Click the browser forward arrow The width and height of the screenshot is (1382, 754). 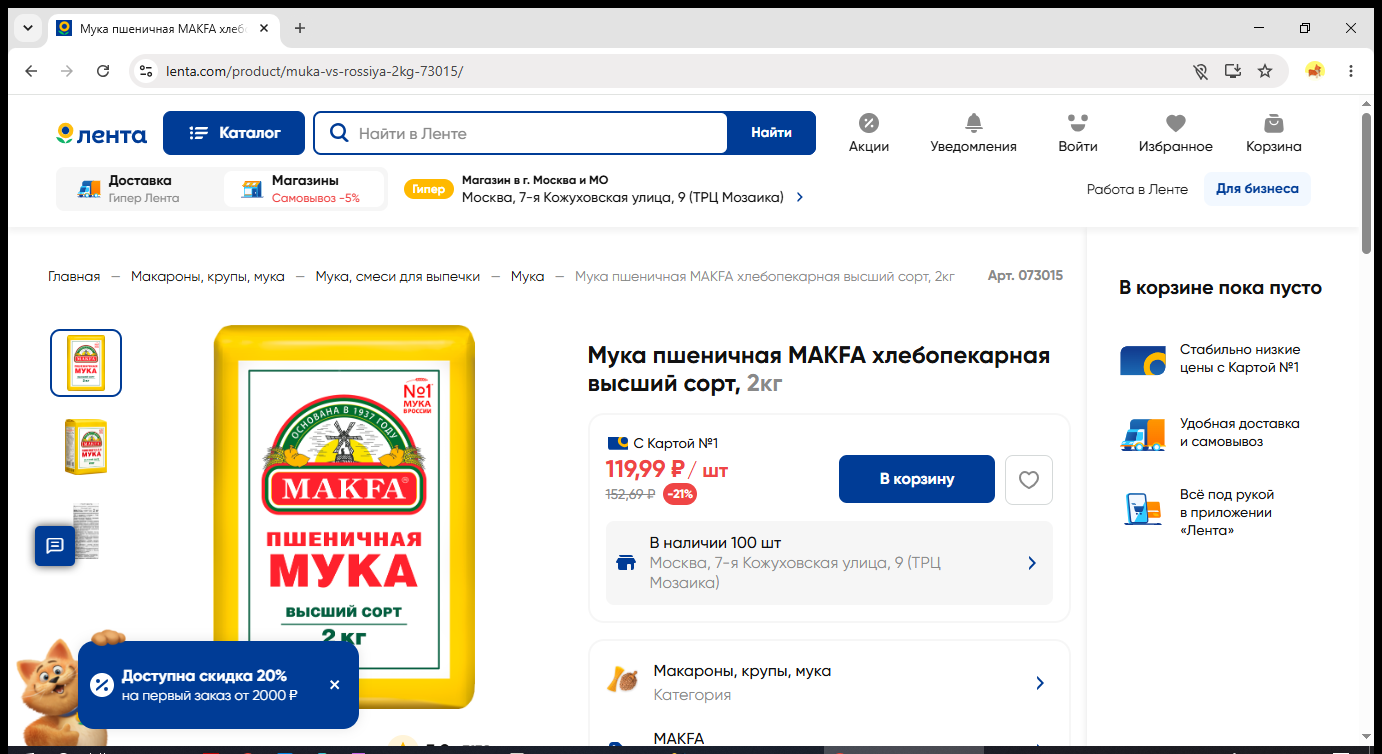(67, 71)
